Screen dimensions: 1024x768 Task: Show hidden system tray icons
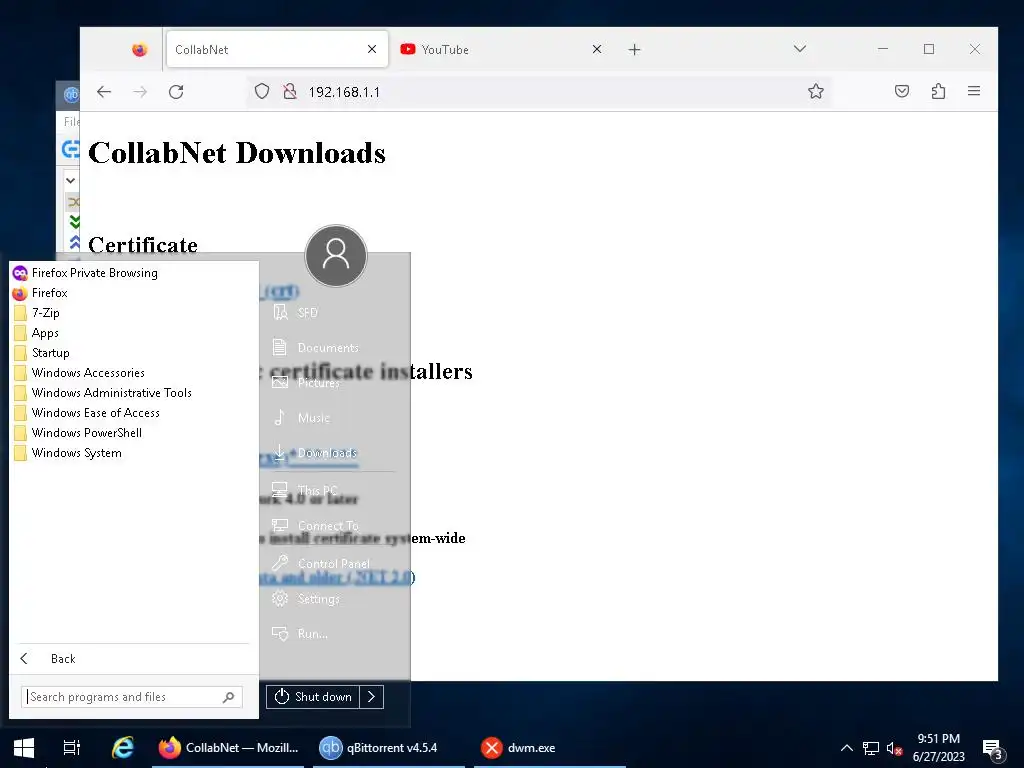pos(846,748)
